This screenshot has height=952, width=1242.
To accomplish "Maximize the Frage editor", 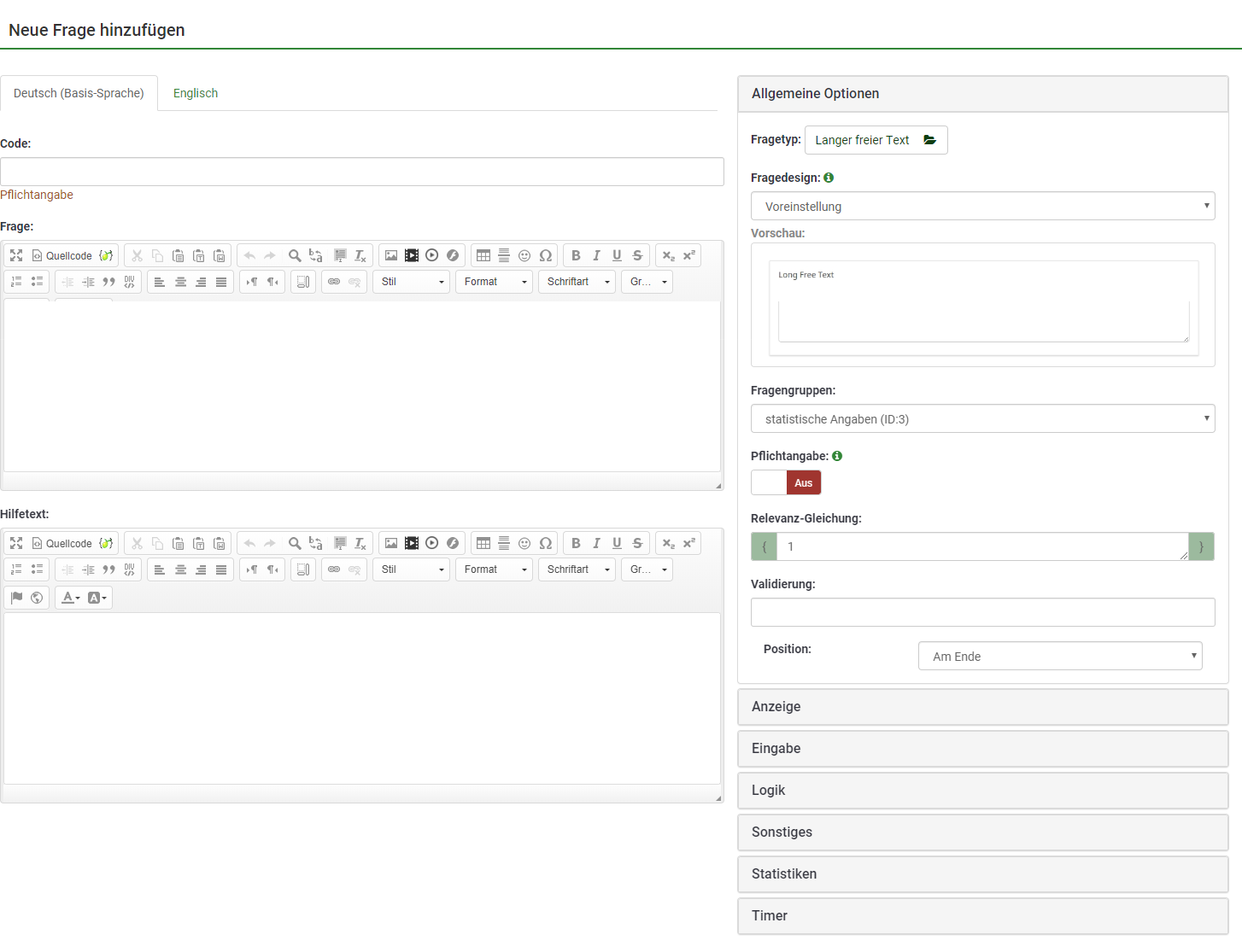I will coord(16,255).
